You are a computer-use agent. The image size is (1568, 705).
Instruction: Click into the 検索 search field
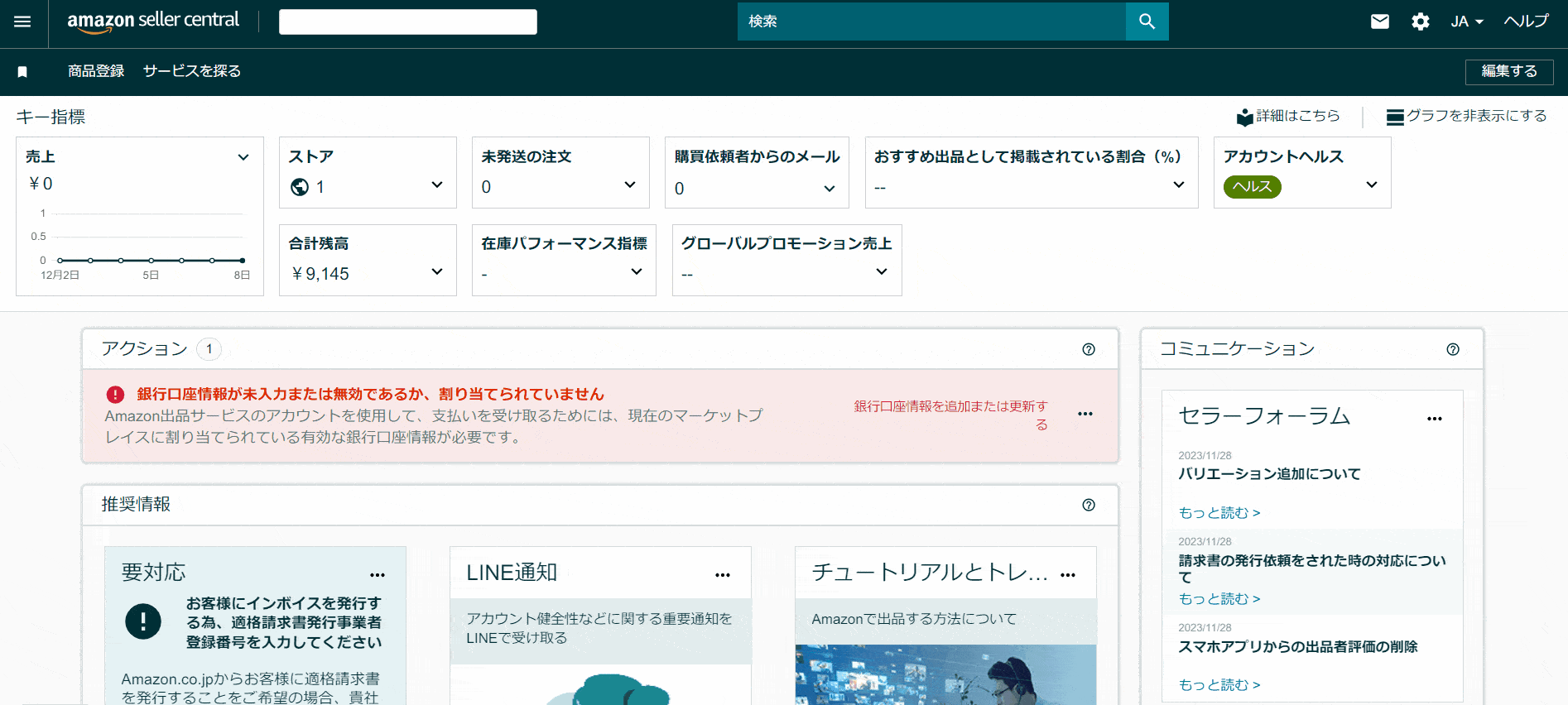tap(931, 22)
